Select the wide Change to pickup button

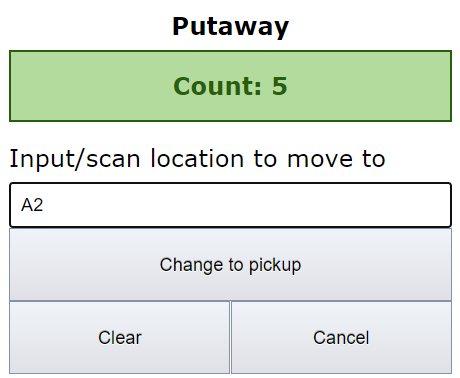230,265
